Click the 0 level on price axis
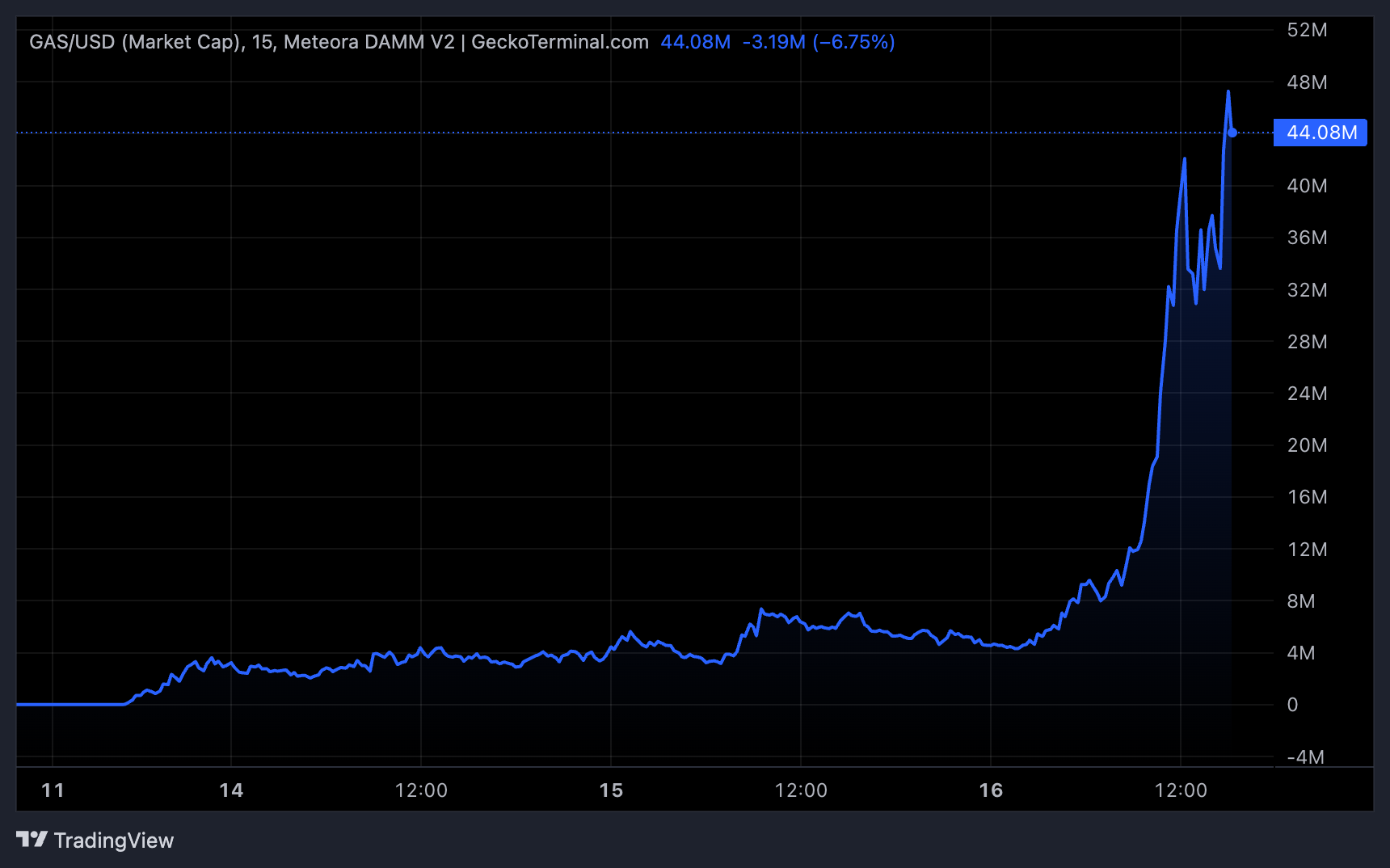The image size is (1390, 868). point(1293,705)
